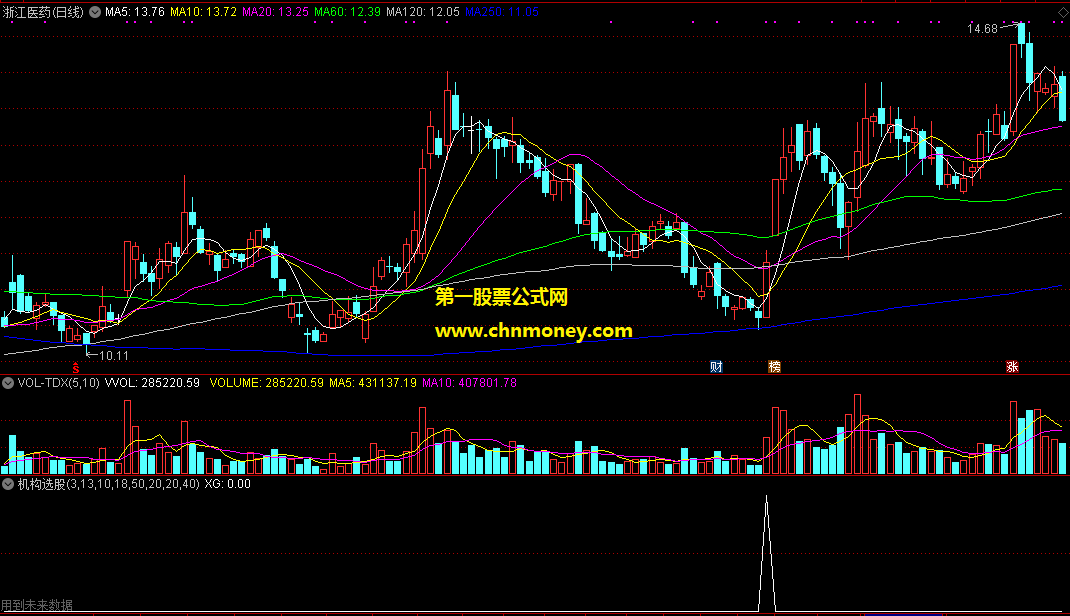Viewport: 1070px width, 616px height.
Task: Click the XG: 0.00 value
Action: click(228, 484)
